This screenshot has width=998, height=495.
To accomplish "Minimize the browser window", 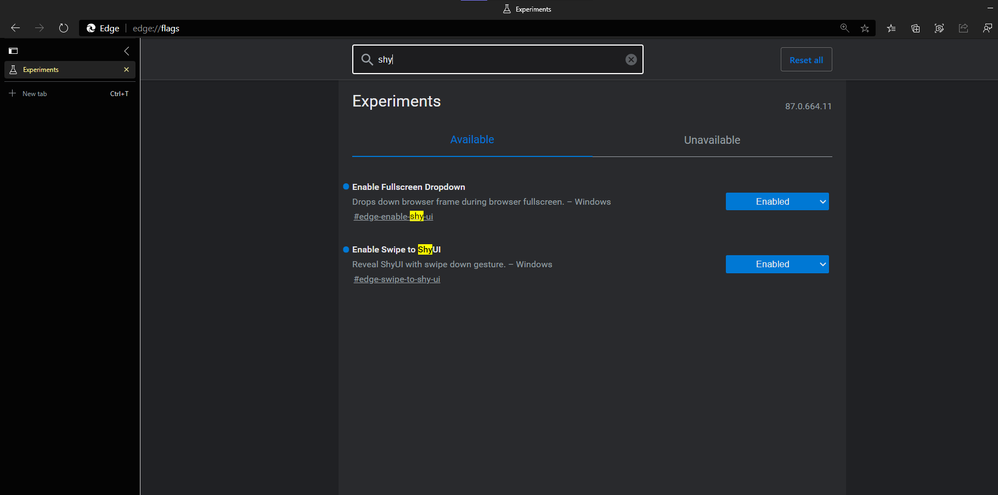I will point(988,8).
